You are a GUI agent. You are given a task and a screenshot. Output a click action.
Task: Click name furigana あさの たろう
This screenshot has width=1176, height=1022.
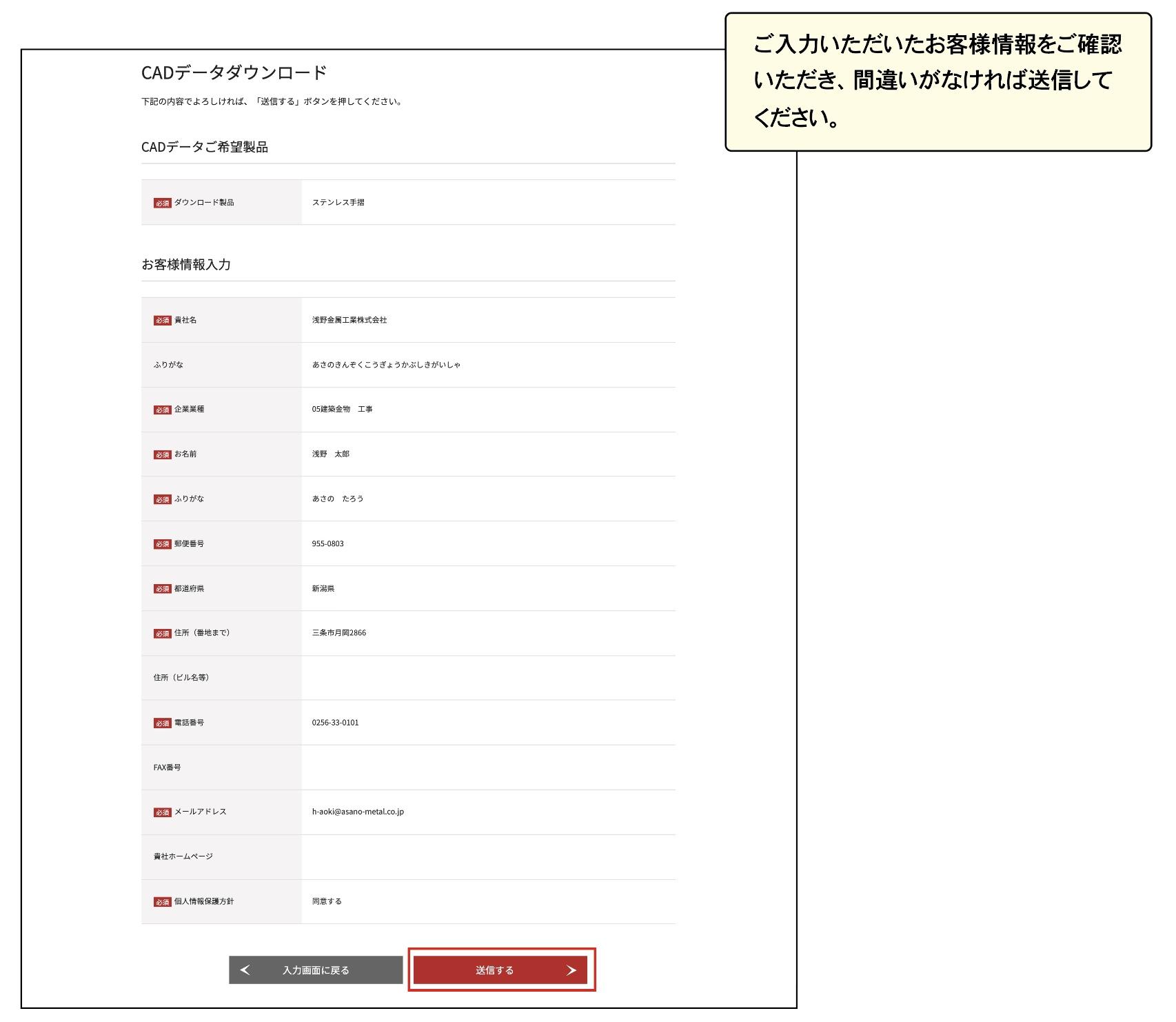pos(338,499)
